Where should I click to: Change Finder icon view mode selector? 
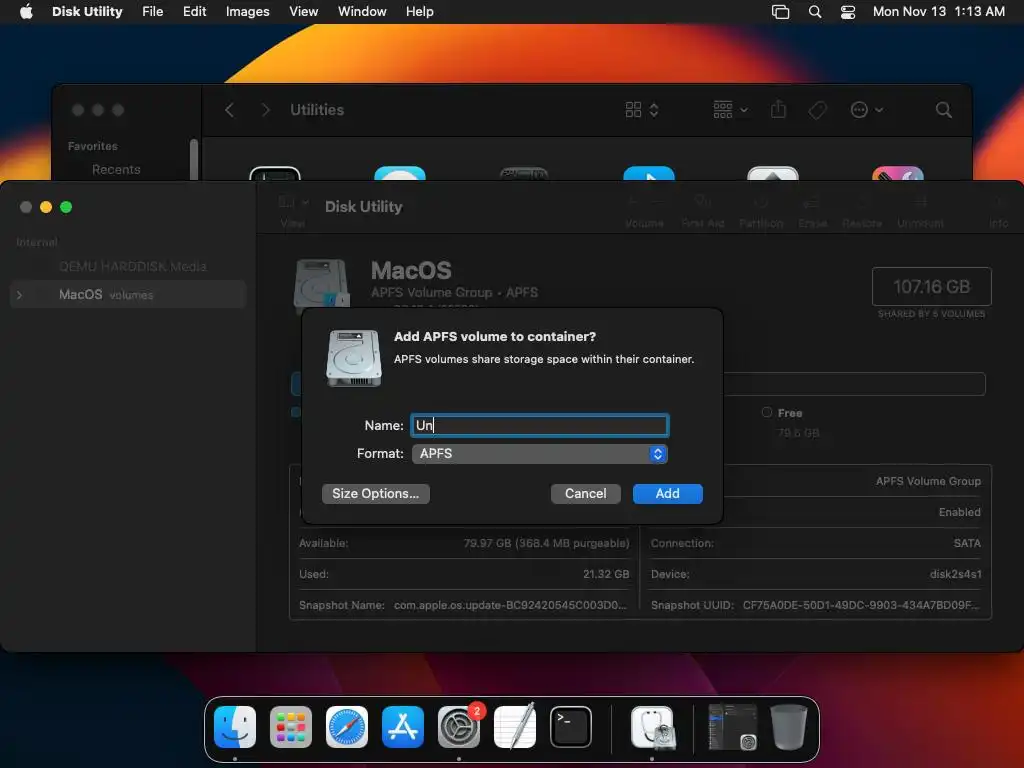641,110
